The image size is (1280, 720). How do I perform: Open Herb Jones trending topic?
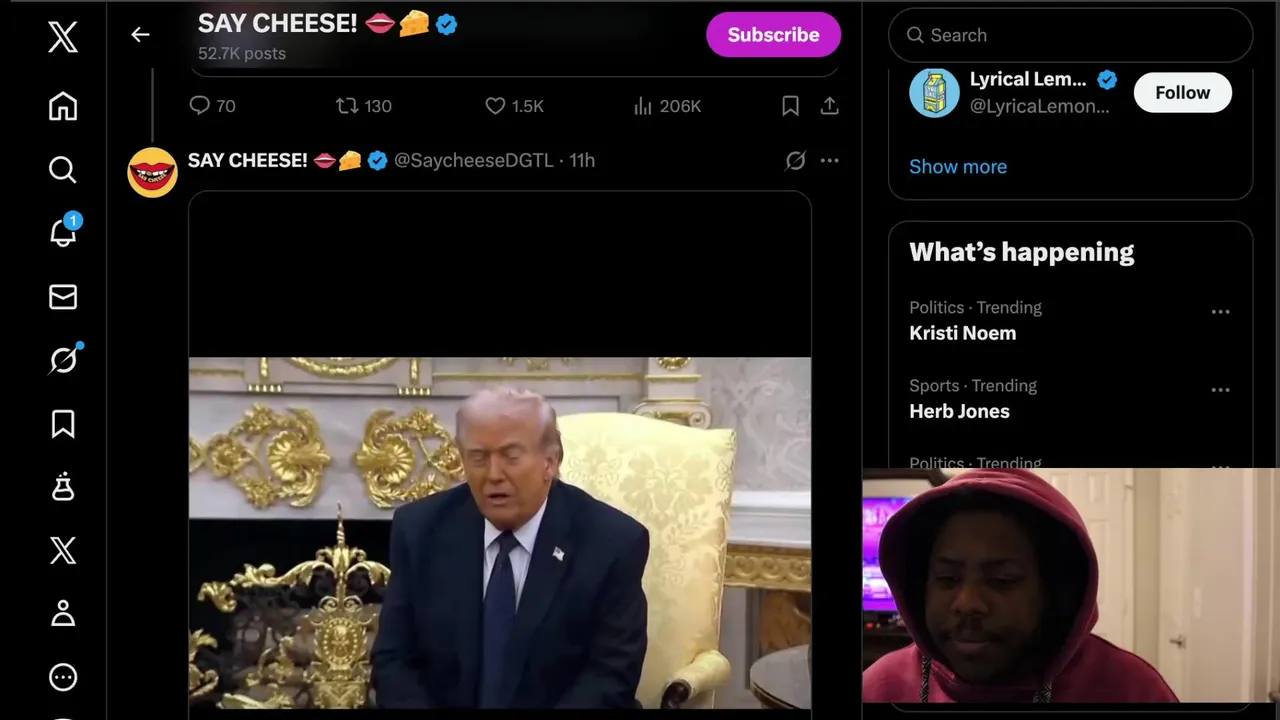pyautogui.click(x=959, y=411)
